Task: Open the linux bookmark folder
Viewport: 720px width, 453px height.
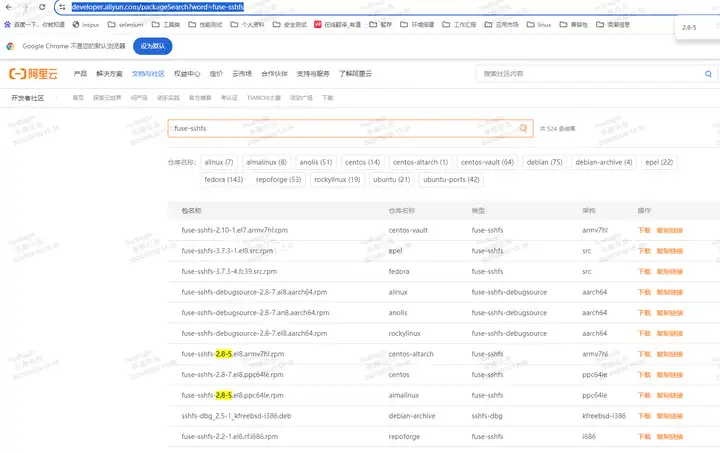Action: tap(539, 25)
